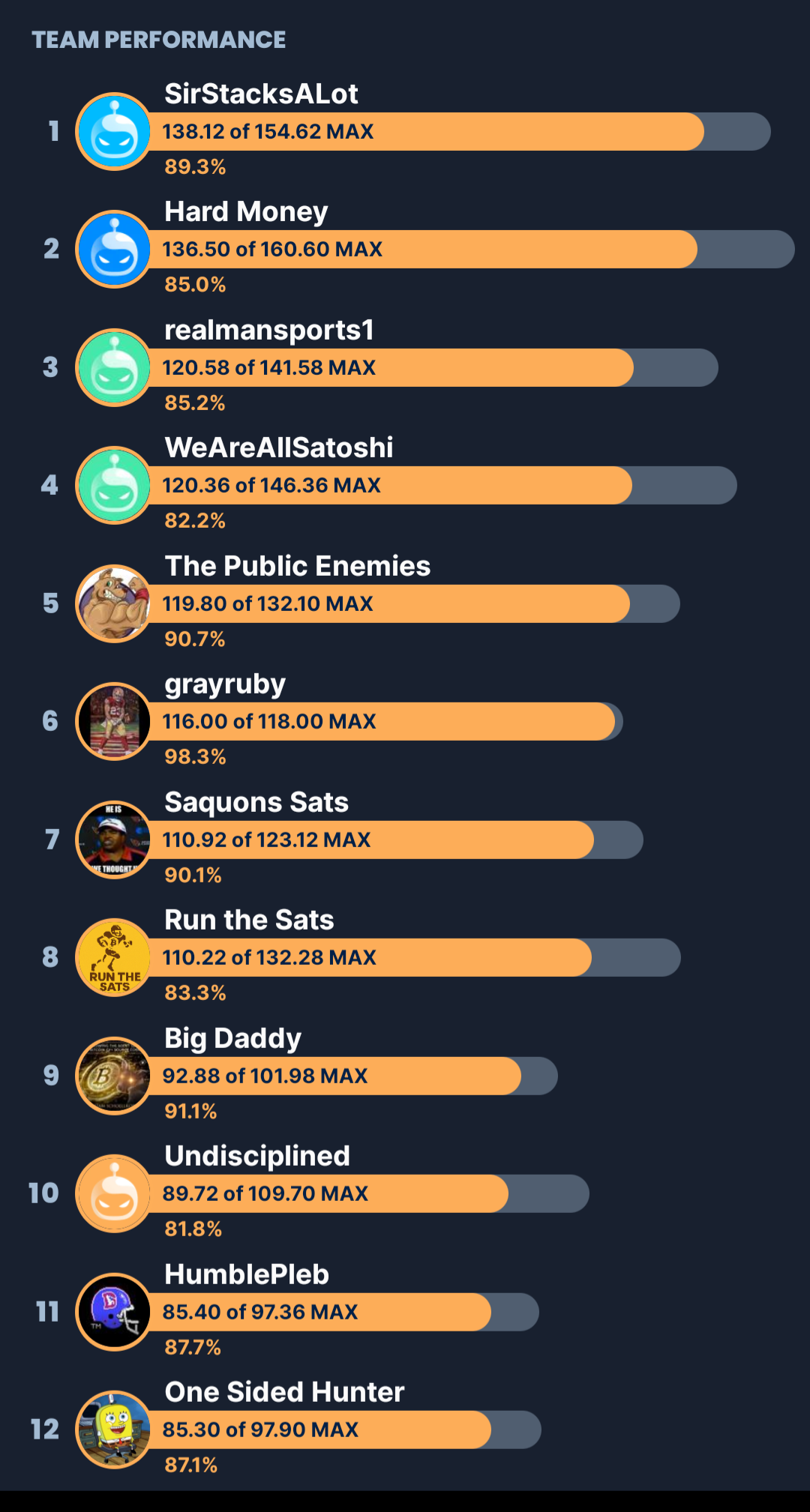Open the Undisciplined team name
The image size is (810, 1512).
[x=257, y=1156]
